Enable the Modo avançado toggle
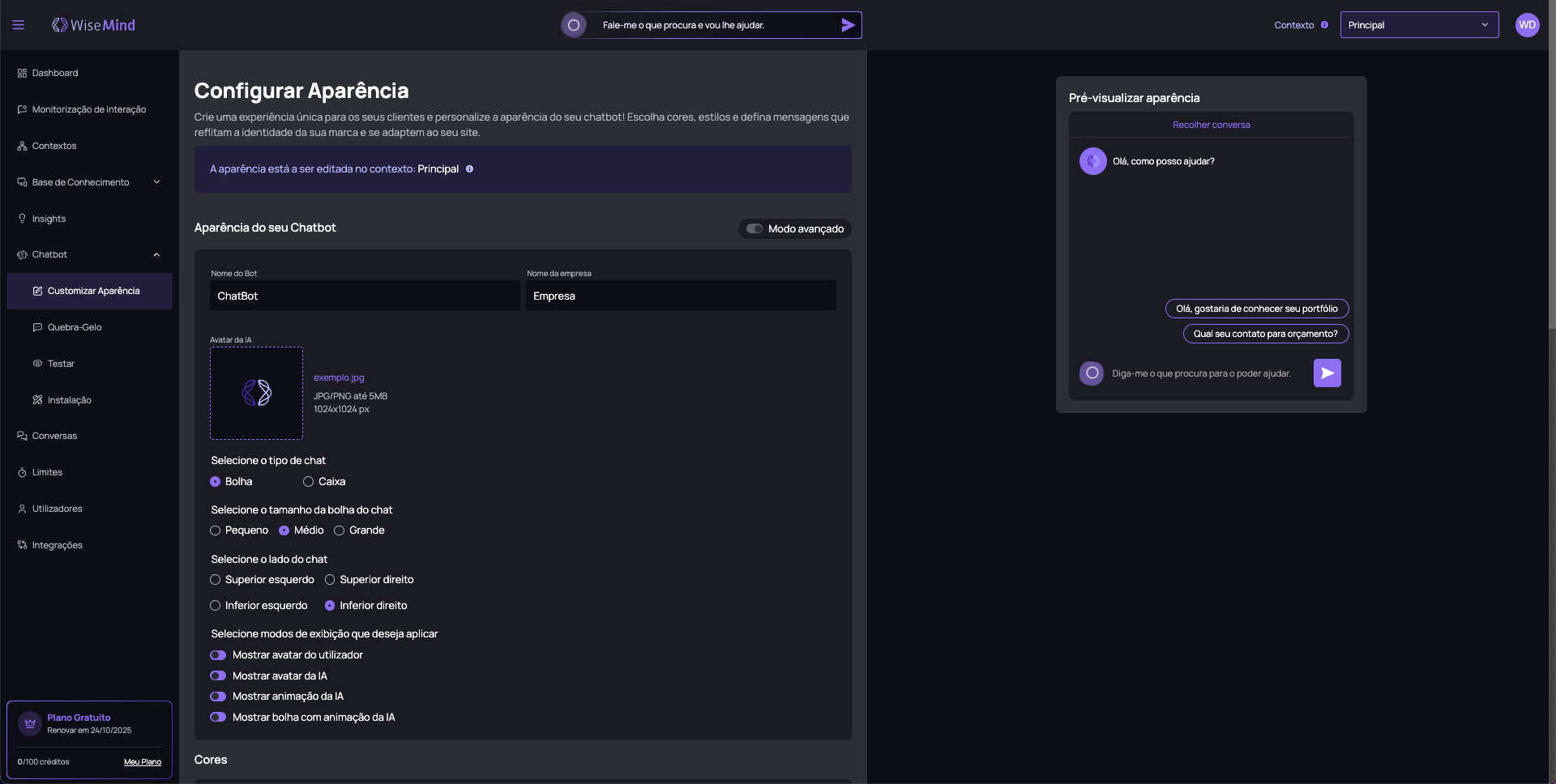Viewport: 1556px width, 784px height. 754,229
